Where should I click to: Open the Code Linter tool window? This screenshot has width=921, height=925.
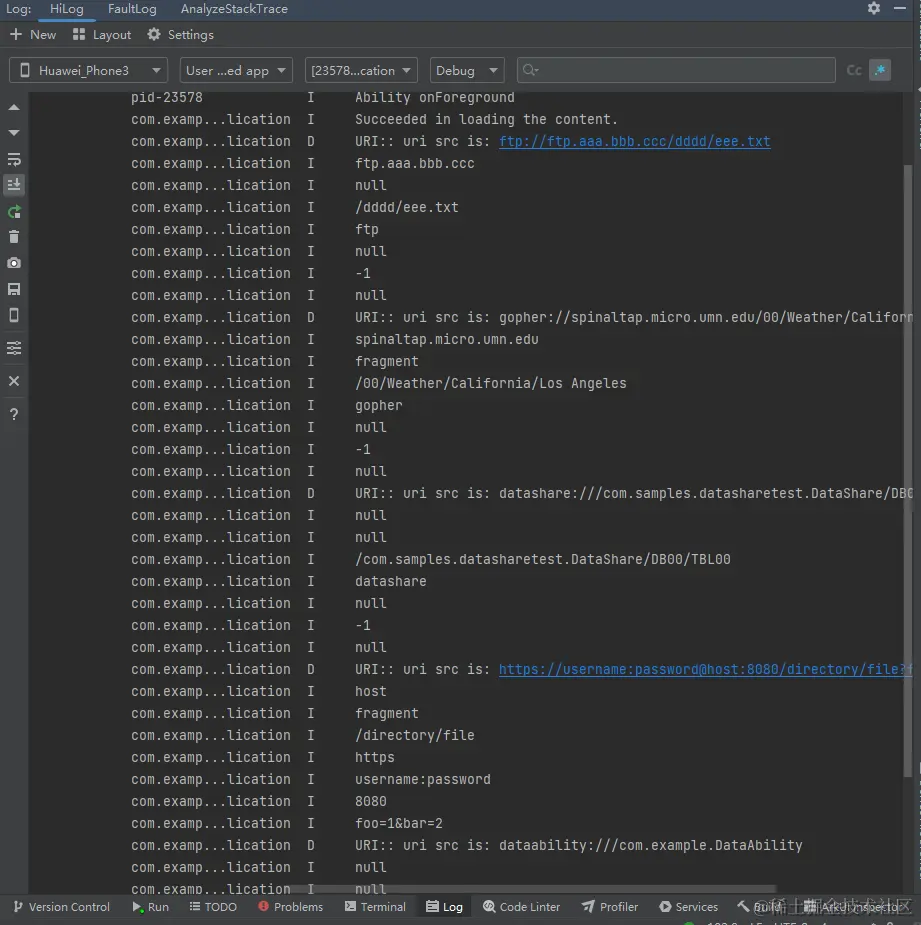pyautogui.click(x=522, y=907)
